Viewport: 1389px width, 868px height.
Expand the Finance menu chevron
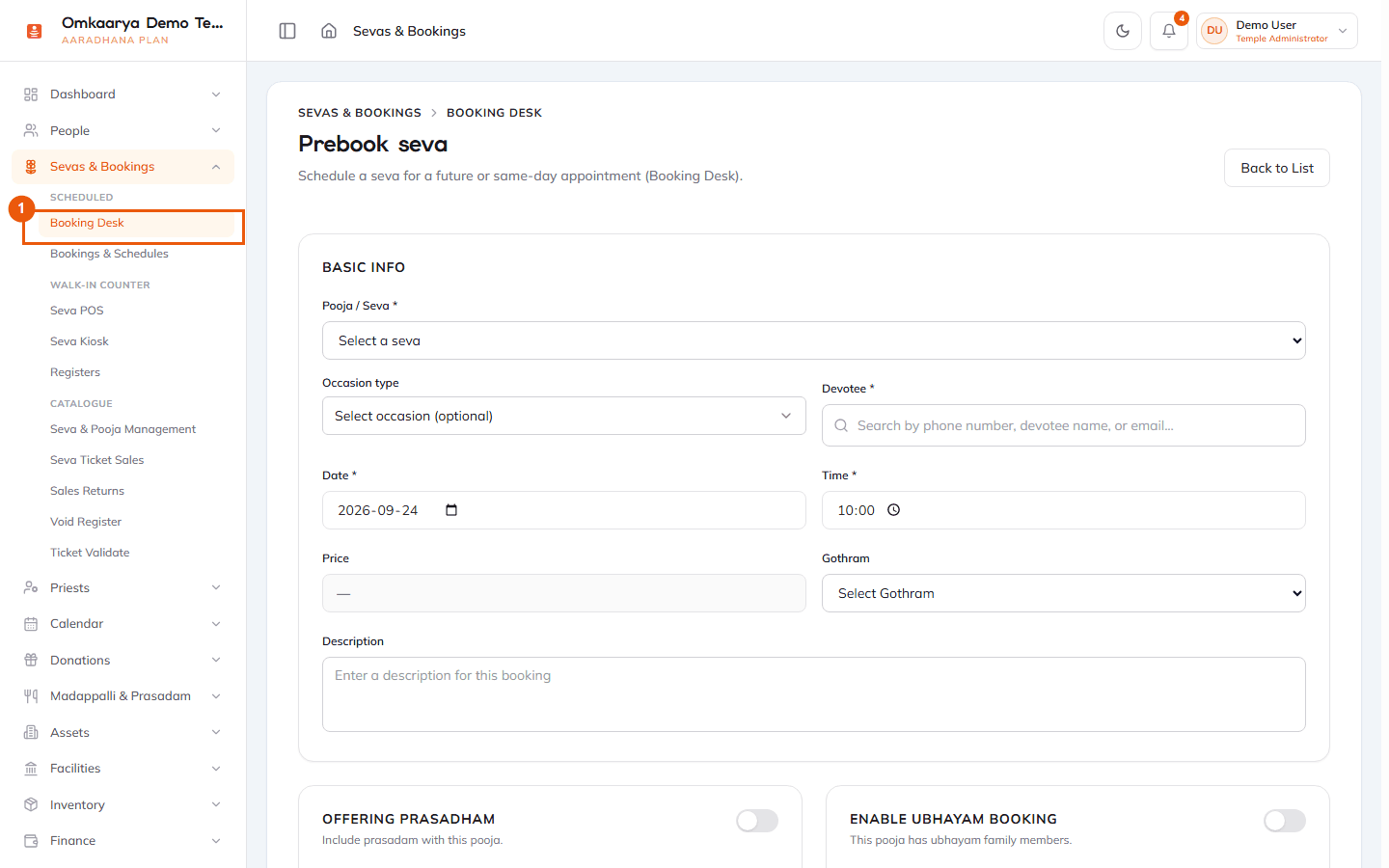point(216,841)
